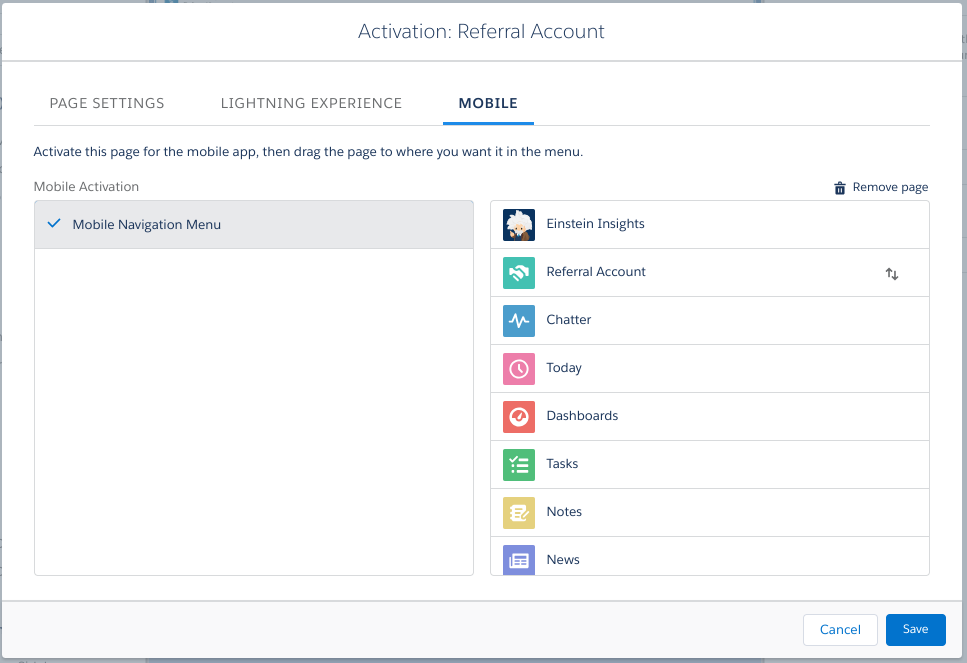The width and height of the screenshot is (967, 663).
Task: Select the Dashboards row in the menu list
Action: point(700,416)
